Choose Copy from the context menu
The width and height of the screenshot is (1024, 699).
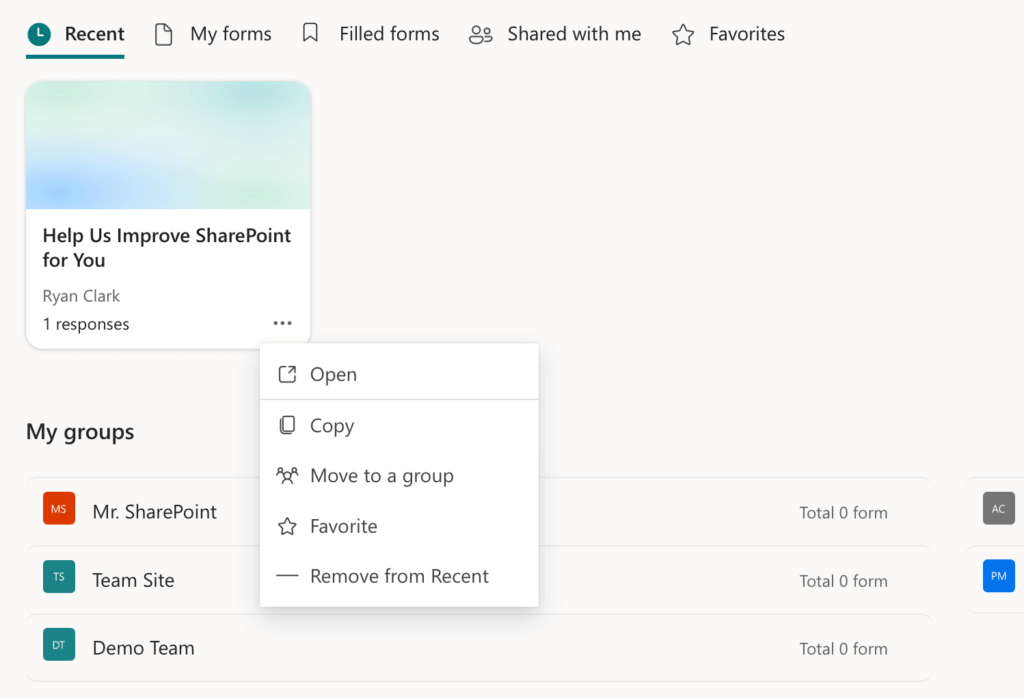pos(399,425)
